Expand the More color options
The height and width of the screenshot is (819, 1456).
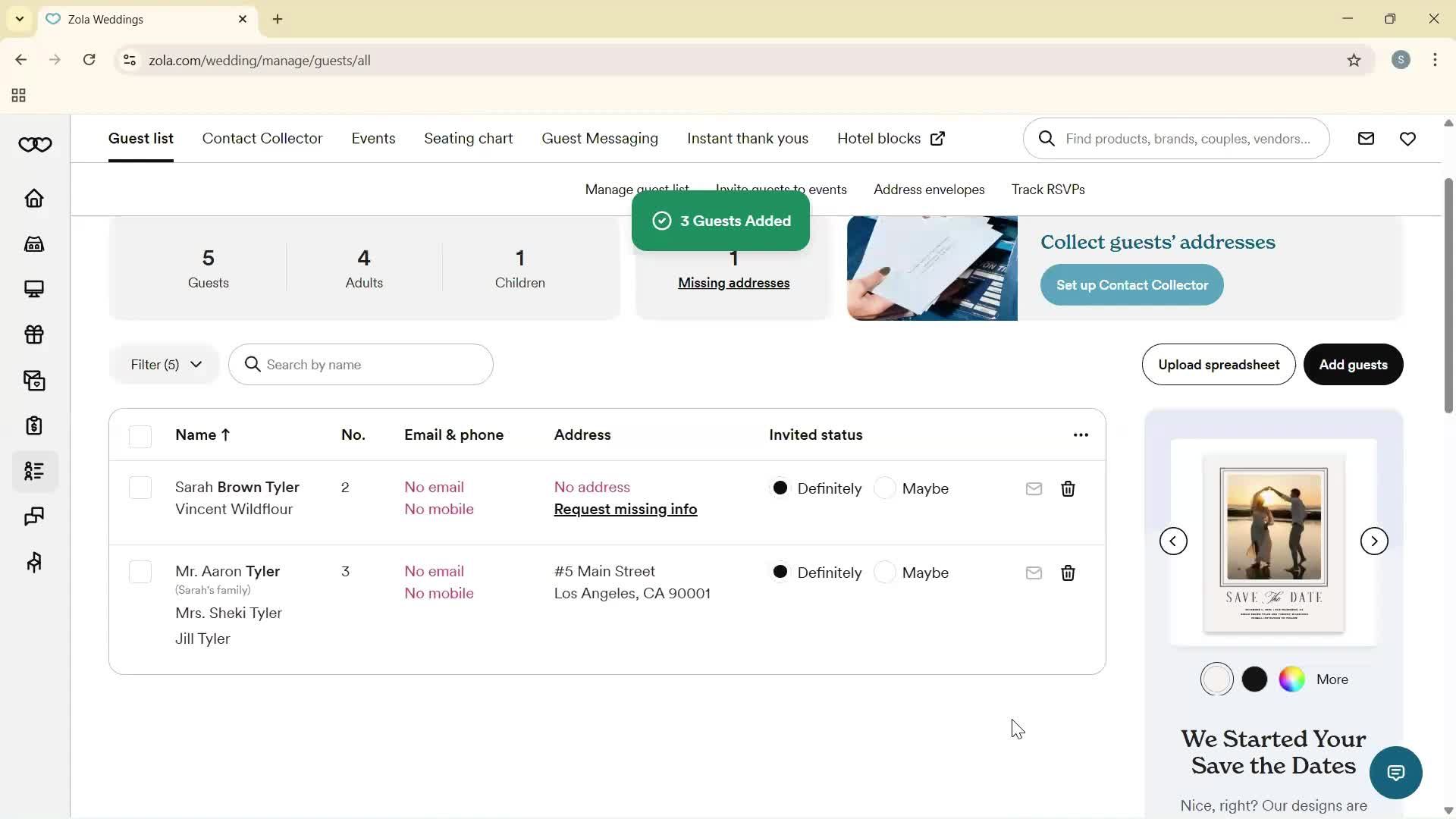pos(1334,679)
